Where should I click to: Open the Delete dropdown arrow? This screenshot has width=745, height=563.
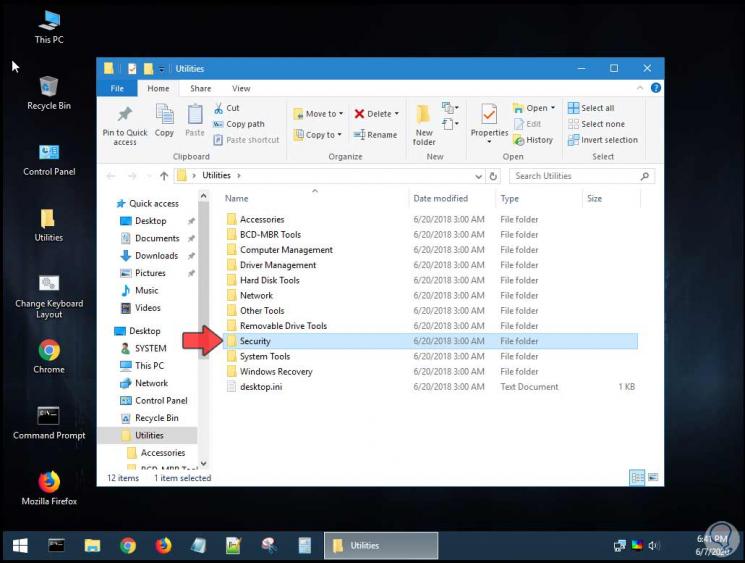pos(397,114)
